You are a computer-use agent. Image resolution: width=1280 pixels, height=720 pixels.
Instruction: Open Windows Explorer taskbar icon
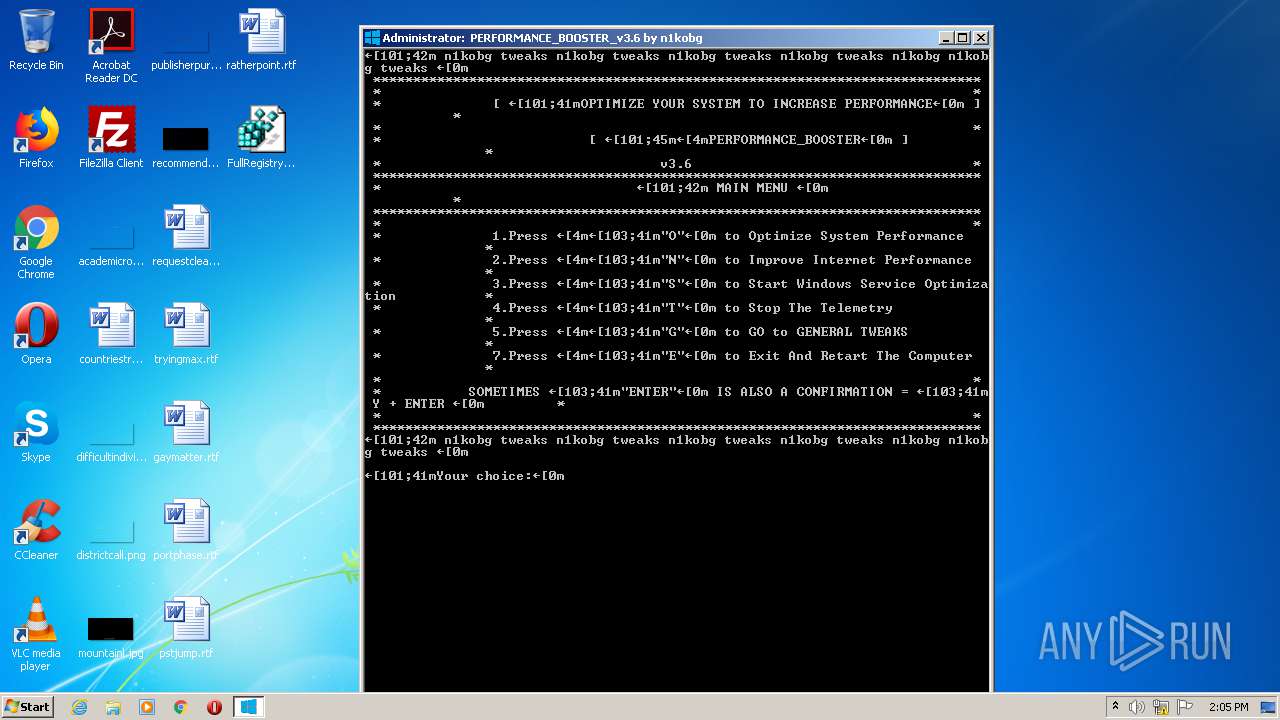click(x=113, y=707)
